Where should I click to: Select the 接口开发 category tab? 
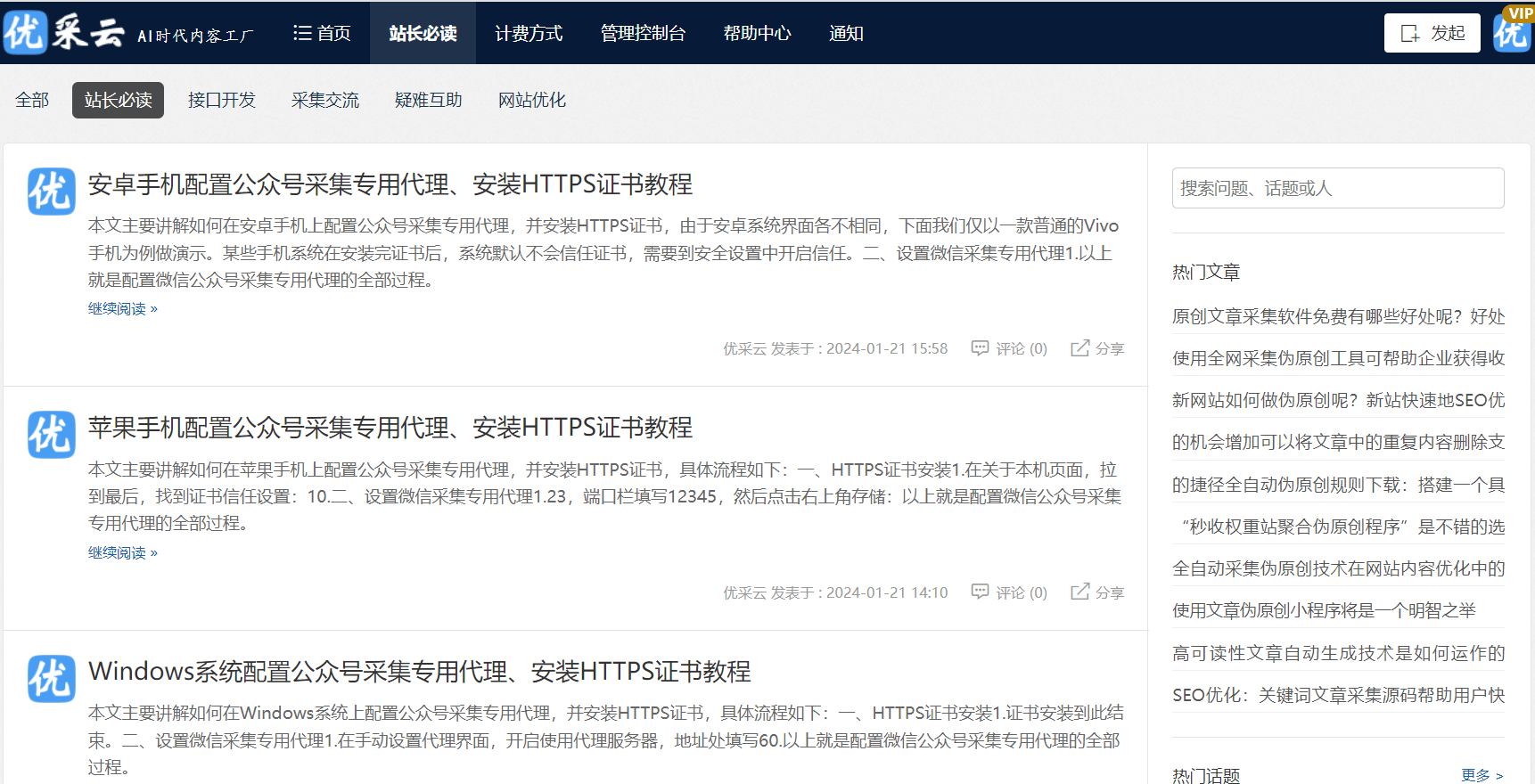click(221, 100)
